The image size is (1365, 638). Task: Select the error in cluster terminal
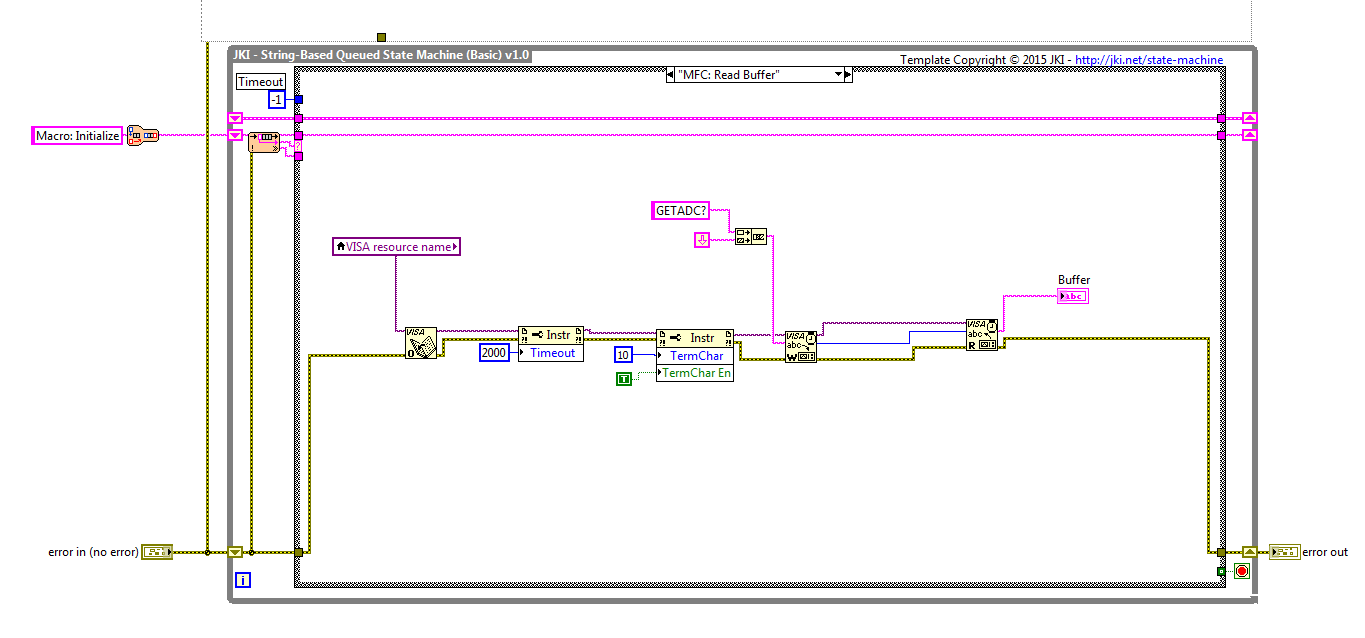pyautogui.click(x=158, y=551)
